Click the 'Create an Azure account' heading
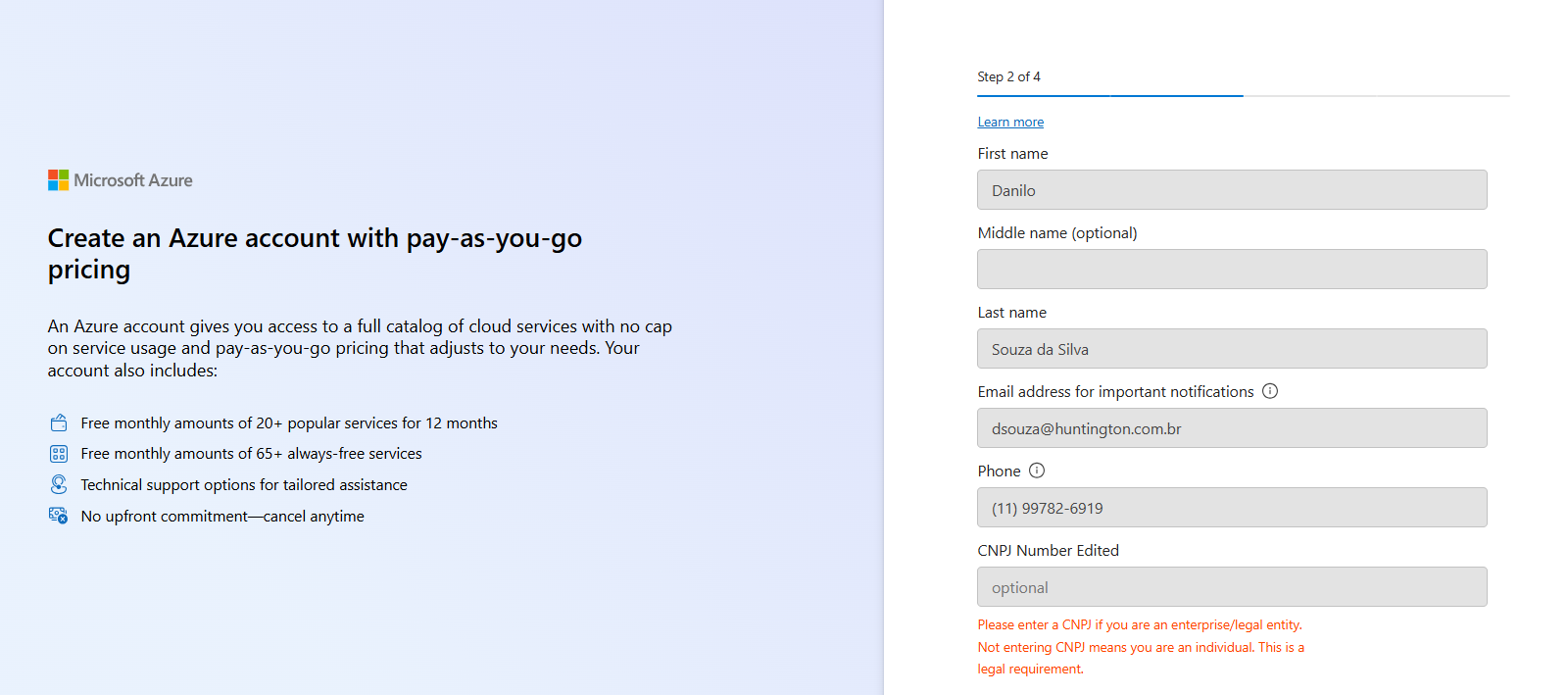The width and height of the screenshot is (1568, 695). 315,254
